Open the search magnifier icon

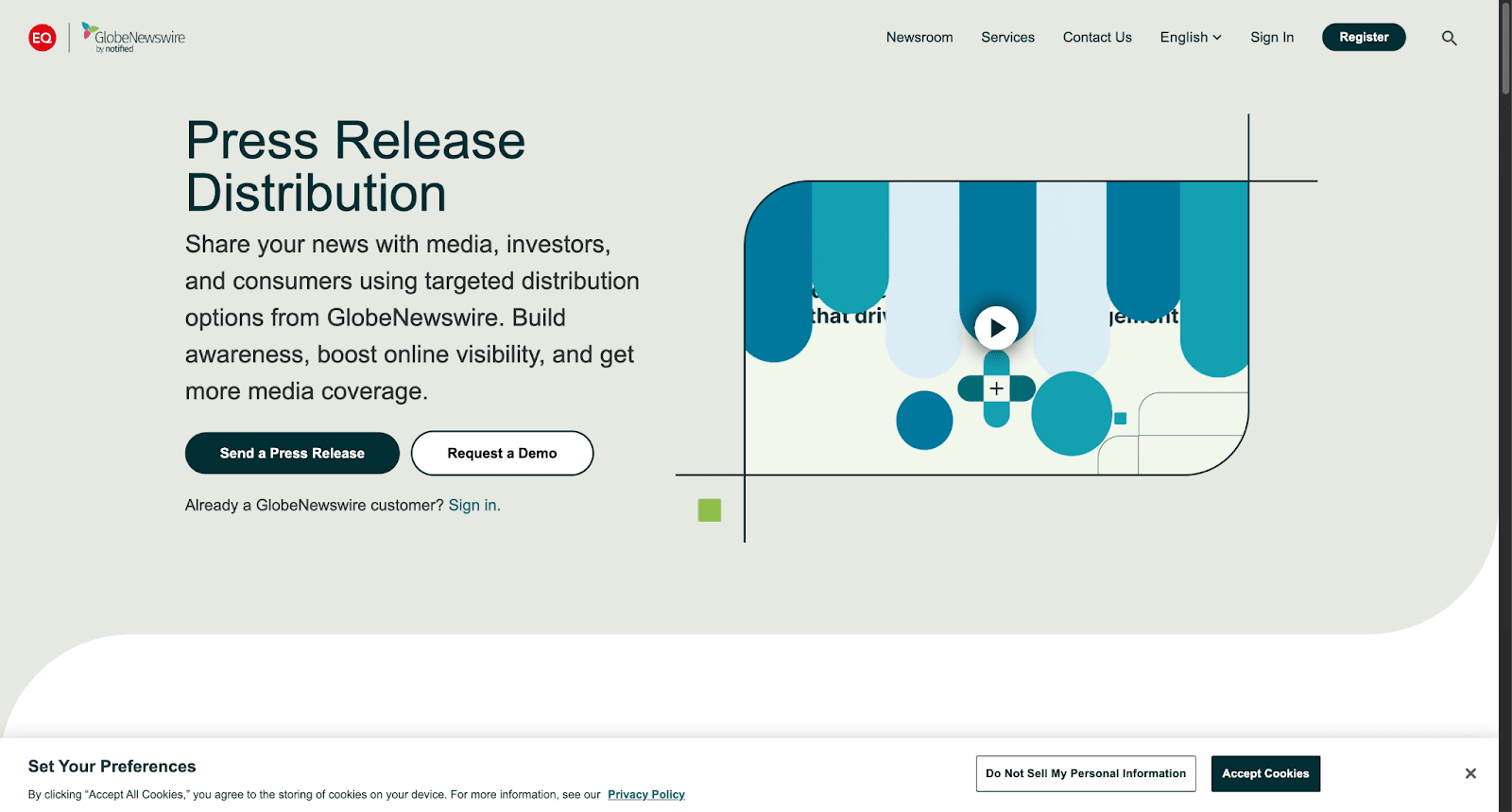pyautogui.click(x=1449, y=38)
